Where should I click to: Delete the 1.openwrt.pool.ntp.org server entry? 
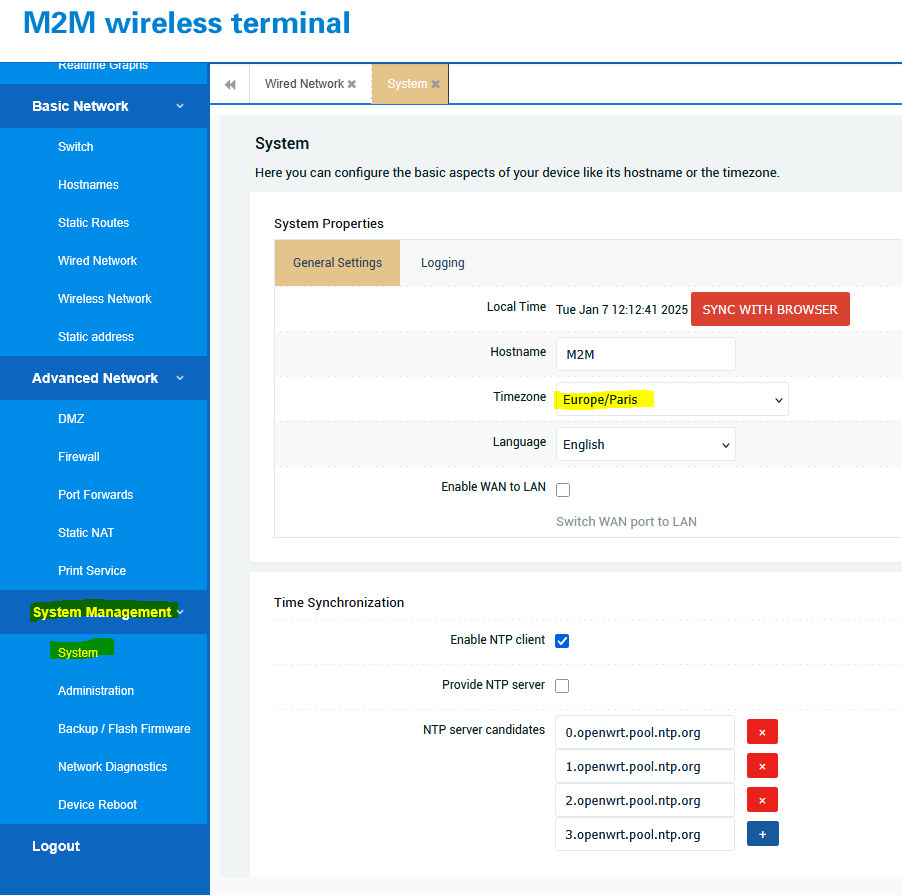[x=762, y=766]
